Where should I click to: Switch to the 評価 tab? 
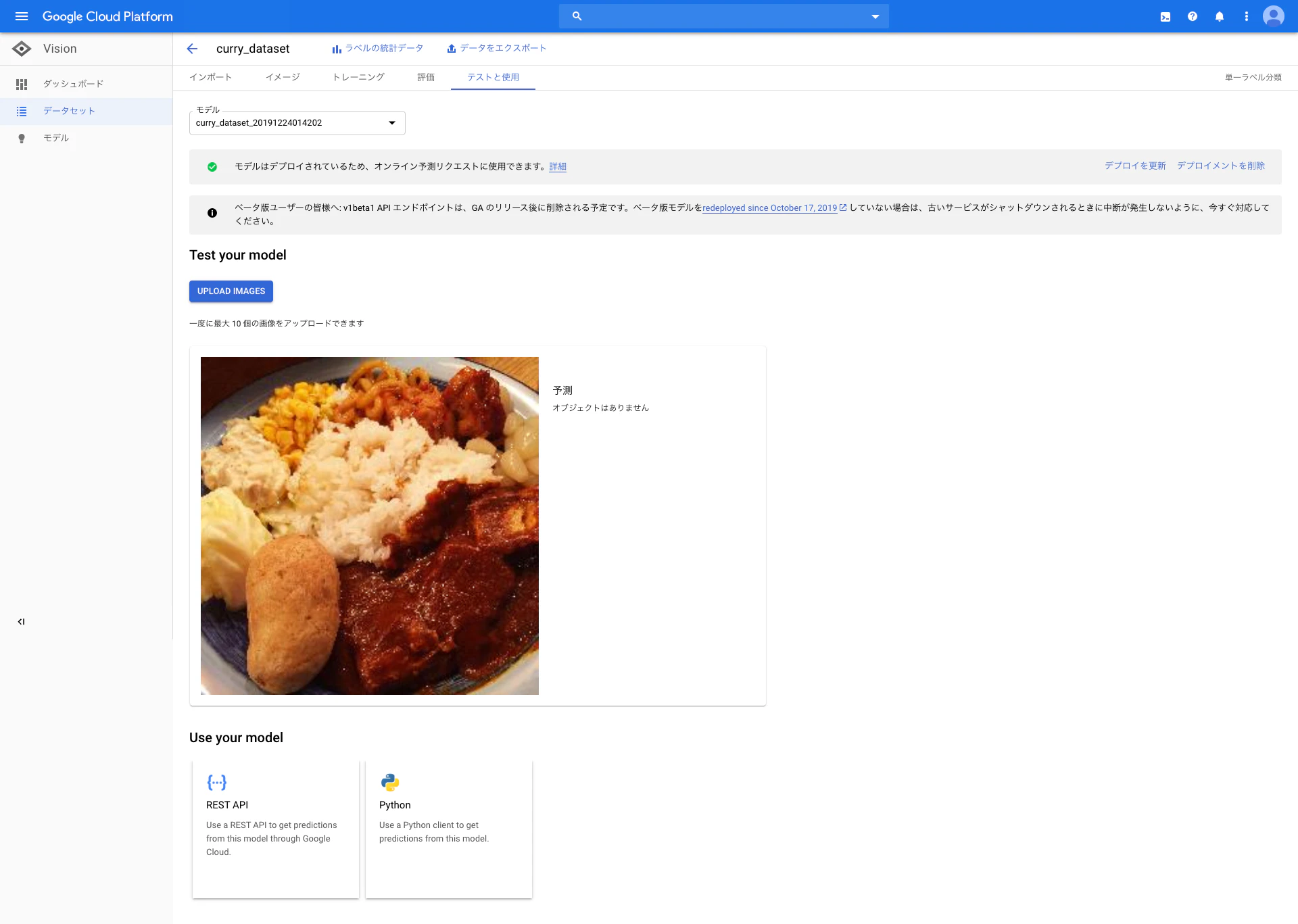click(x=426, y=77)
